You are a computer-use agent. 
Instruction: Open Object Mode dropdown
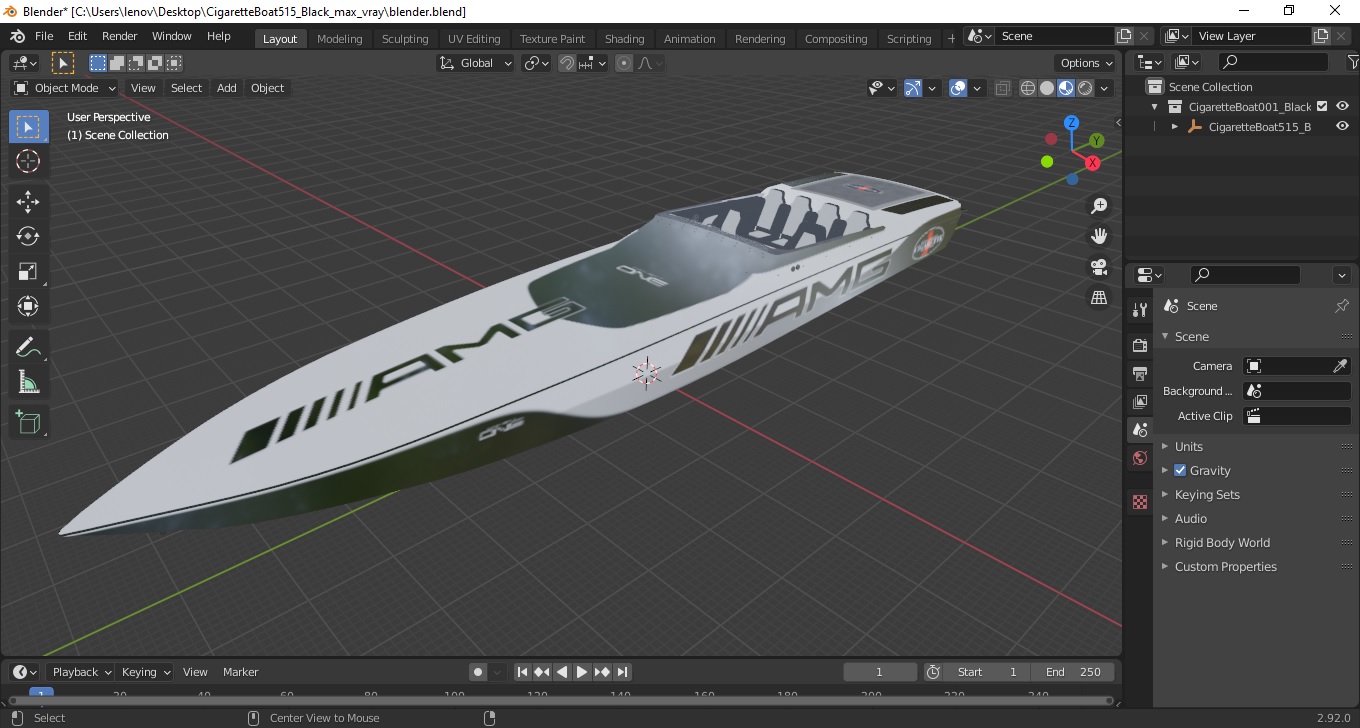pyautogui.click(x=65, y=88)
